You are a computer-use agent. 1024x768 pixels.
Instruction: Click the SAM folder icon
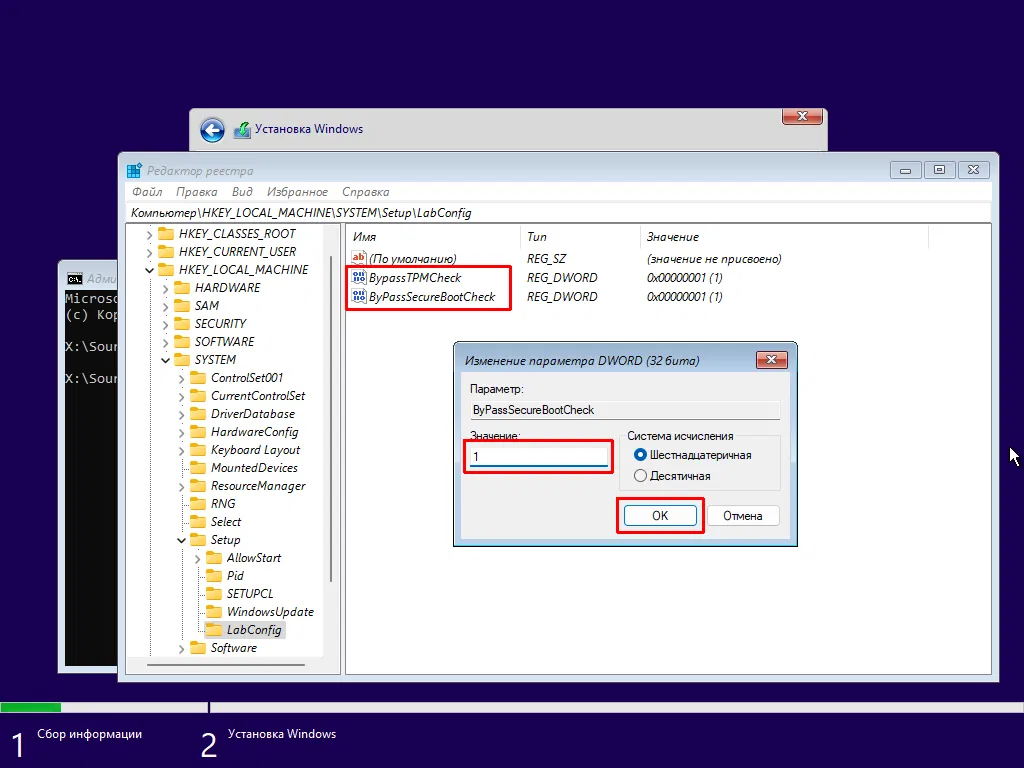(182, 306)
